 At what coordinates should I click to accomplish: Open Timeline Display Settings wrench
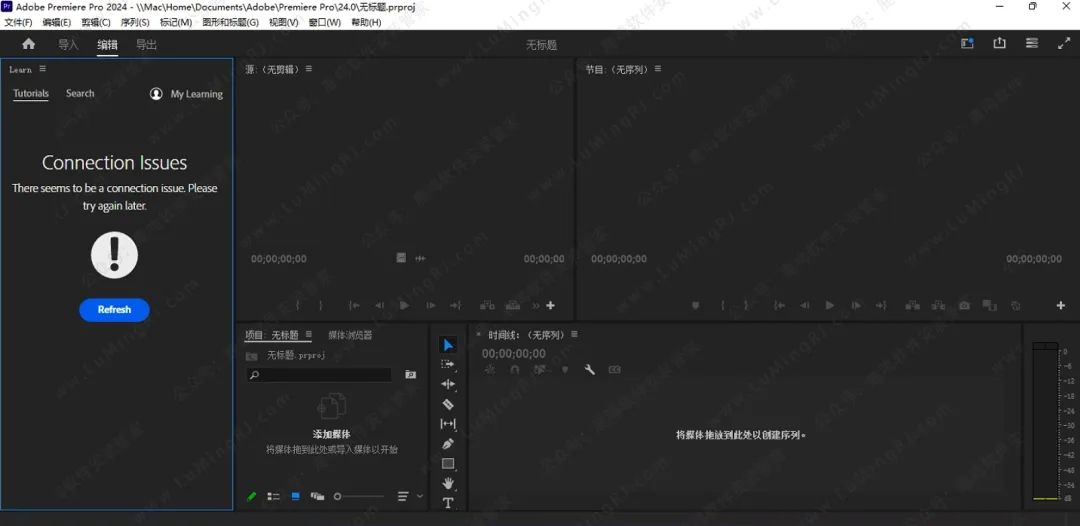point(590,370)
